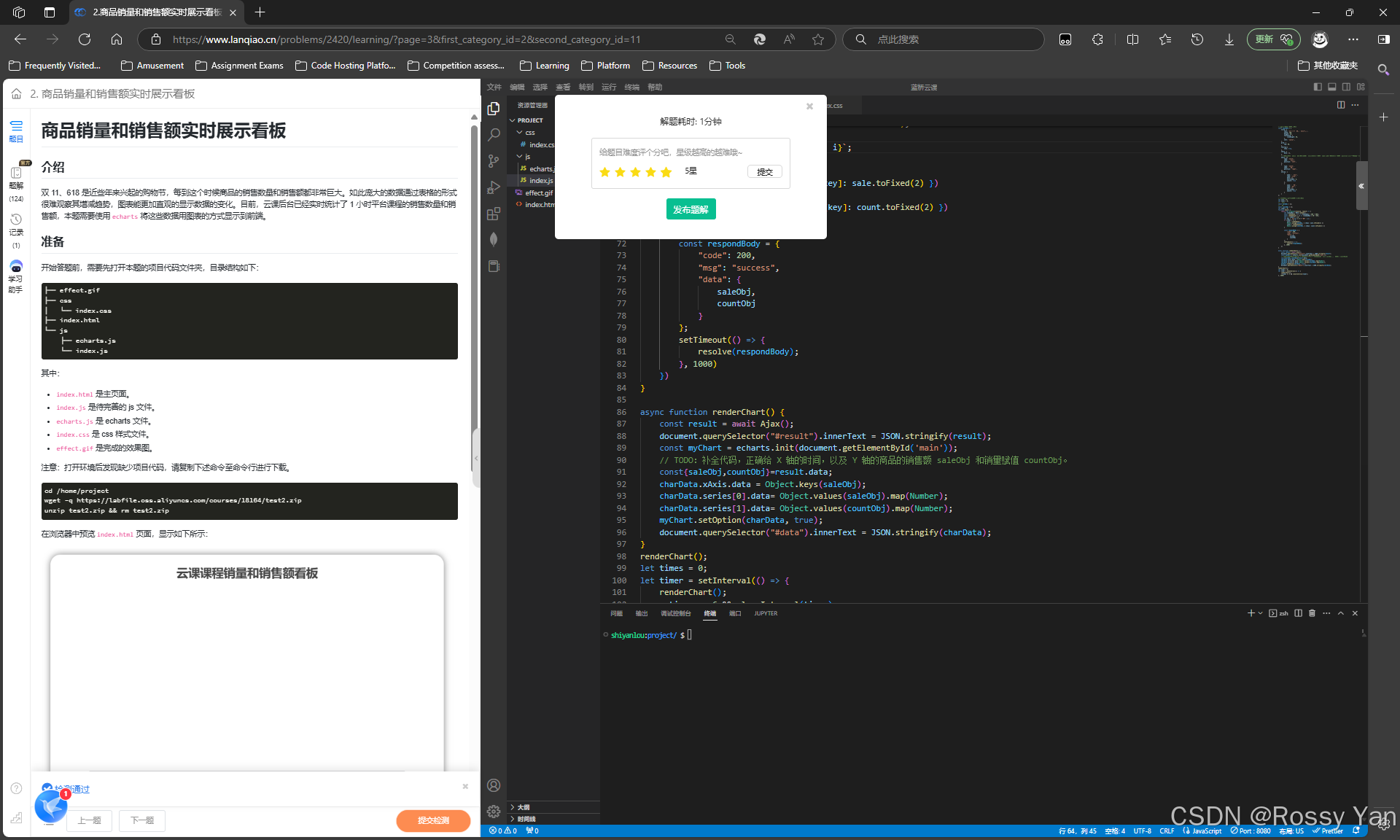Split the terminal panel

(x=1299, y=613)
